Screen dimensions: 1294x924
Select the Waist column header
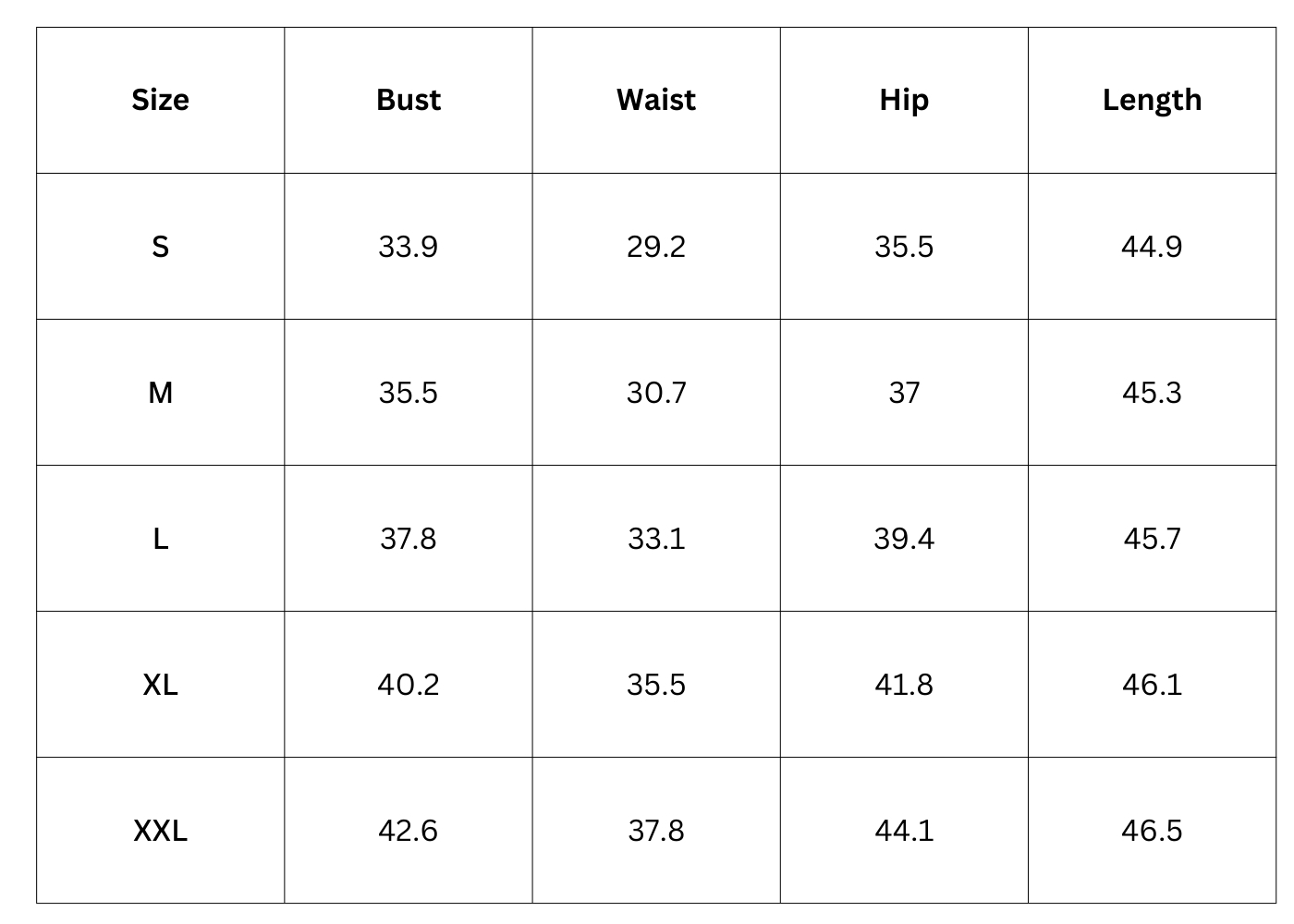pyautogui.click(x=656, y=100)
